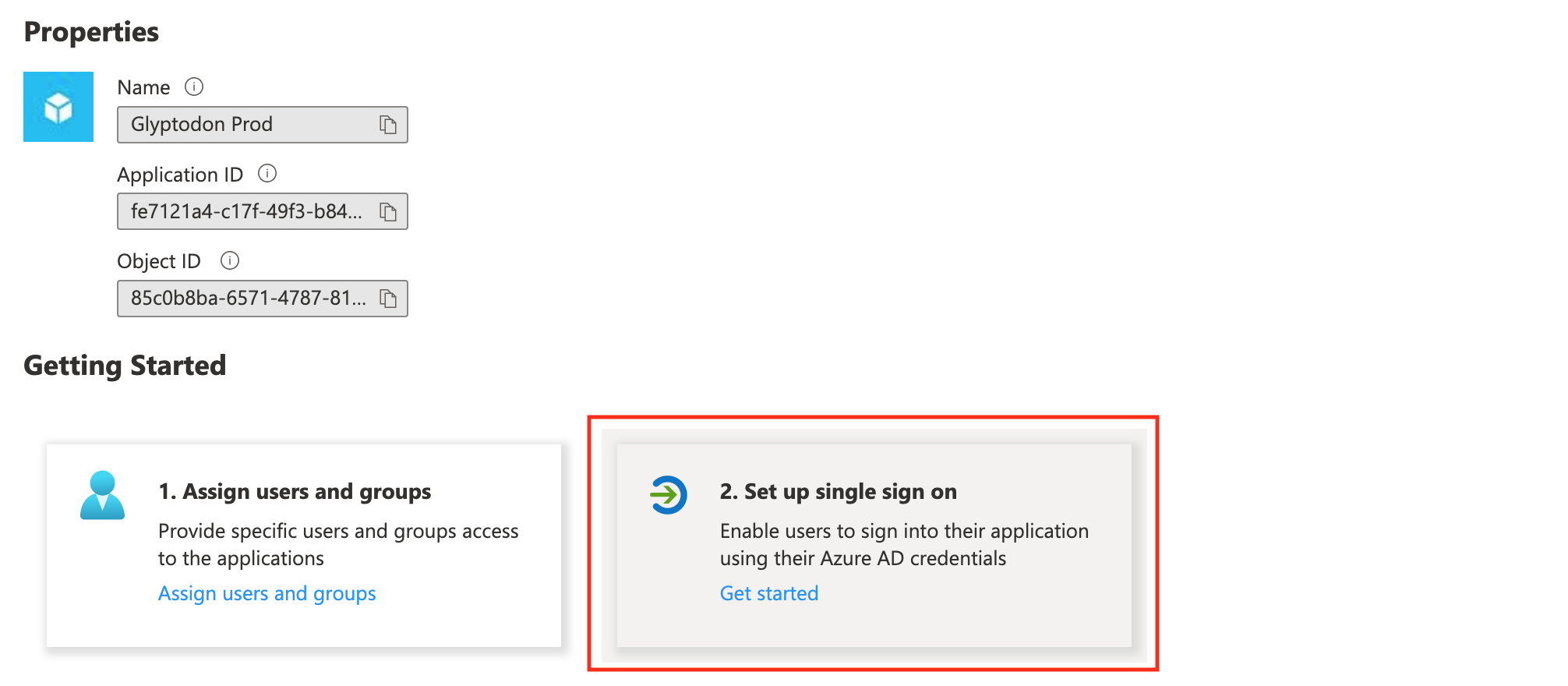This screenshot has width=1568, height=686.
Task: Open the Assign users and groups link
Action: point(267,594)
